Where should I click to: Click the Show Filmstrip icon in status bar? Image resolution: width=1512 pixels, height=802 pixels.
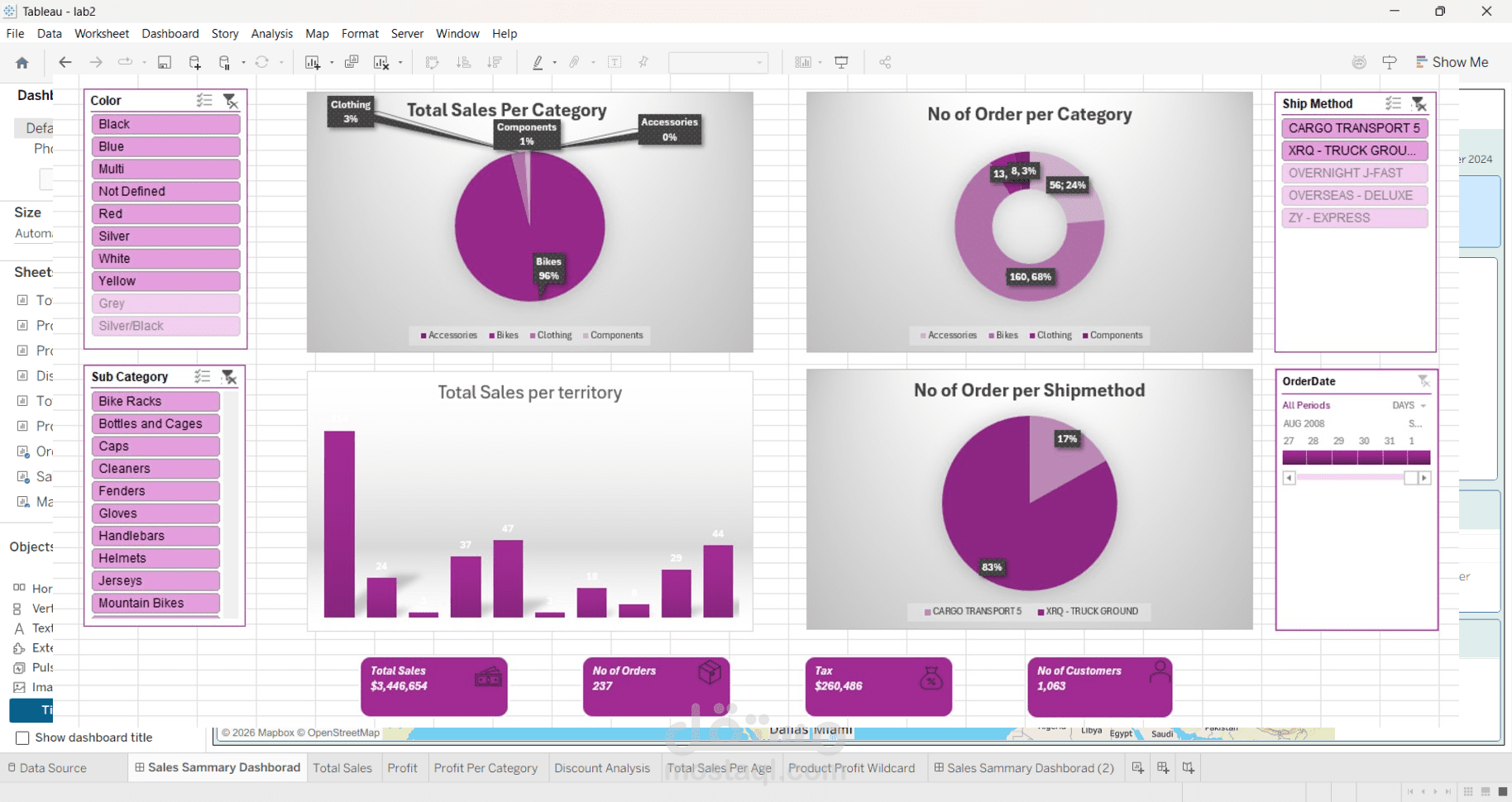pyautogui.click(x=1486, y=791)
